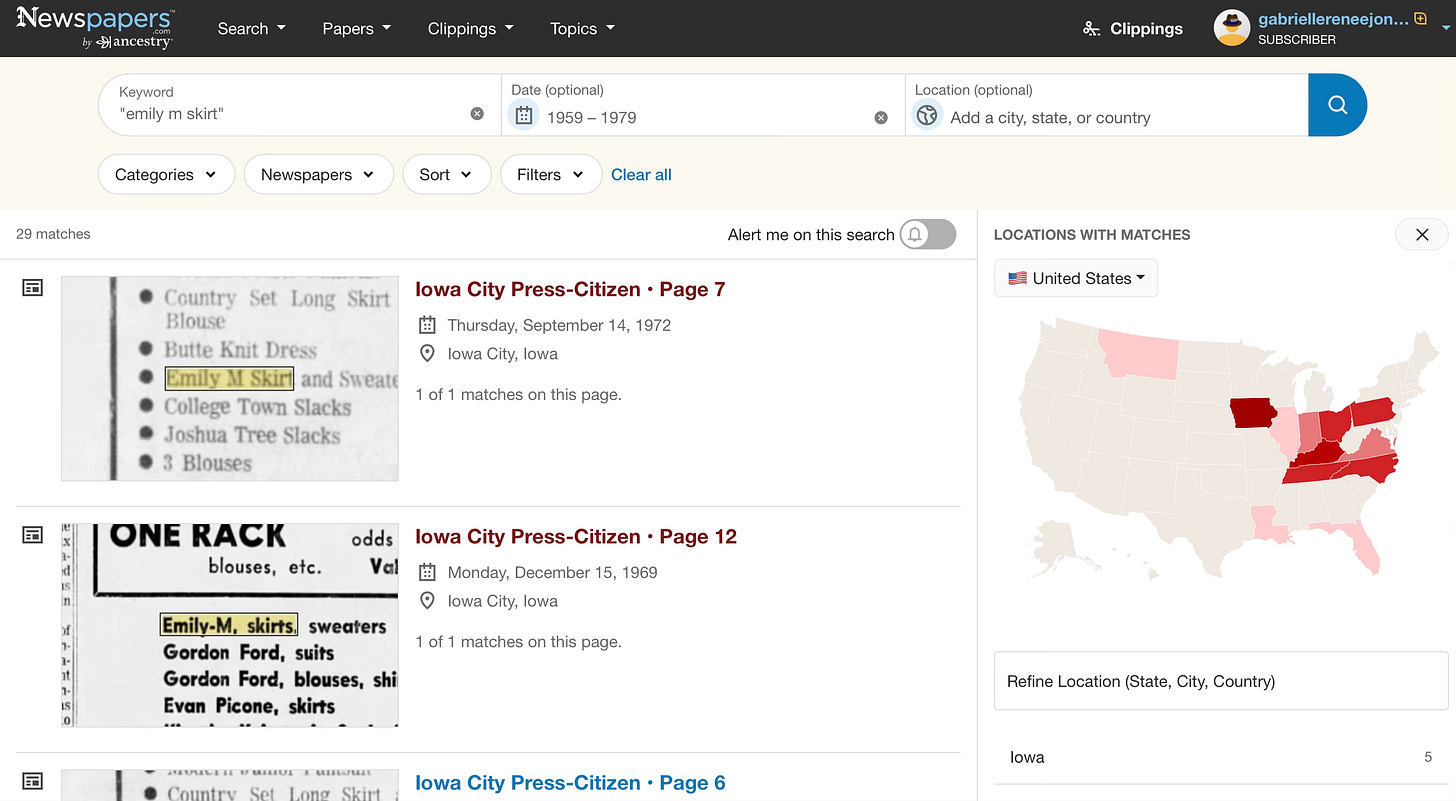Image resolution: width=1456 pixels, height=801 pixels.
Task: Click the location globe icon
Action: 927,116
